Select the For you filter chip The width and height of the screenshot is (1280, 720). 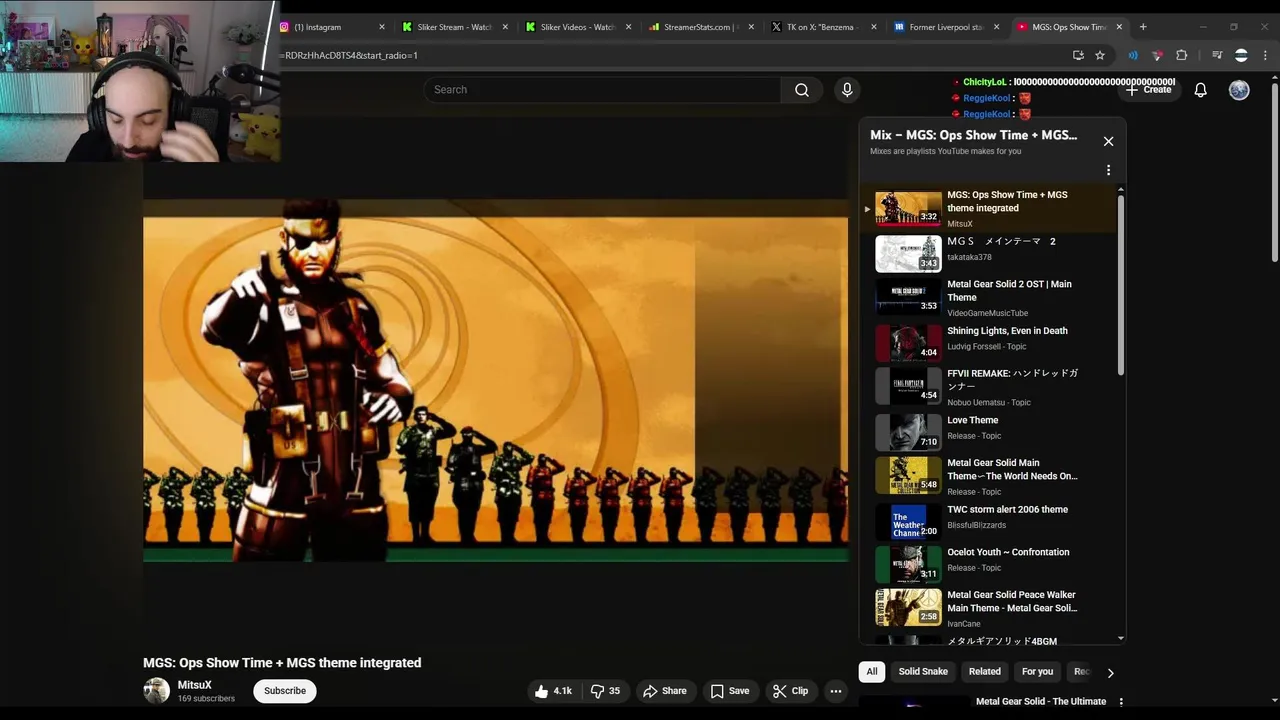click(1037, 672)
